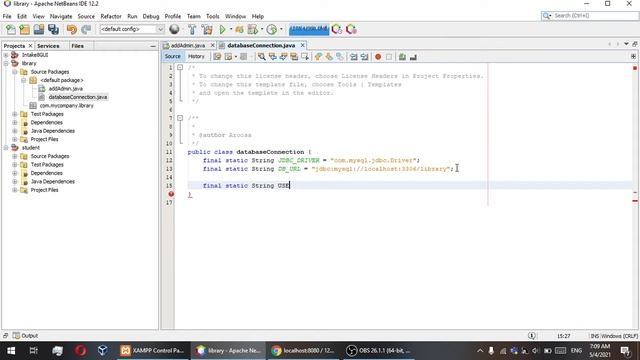The width and height of the screenshot is (640, 360).
Task: Switch editor to History view
Action: tap(196, 56)
